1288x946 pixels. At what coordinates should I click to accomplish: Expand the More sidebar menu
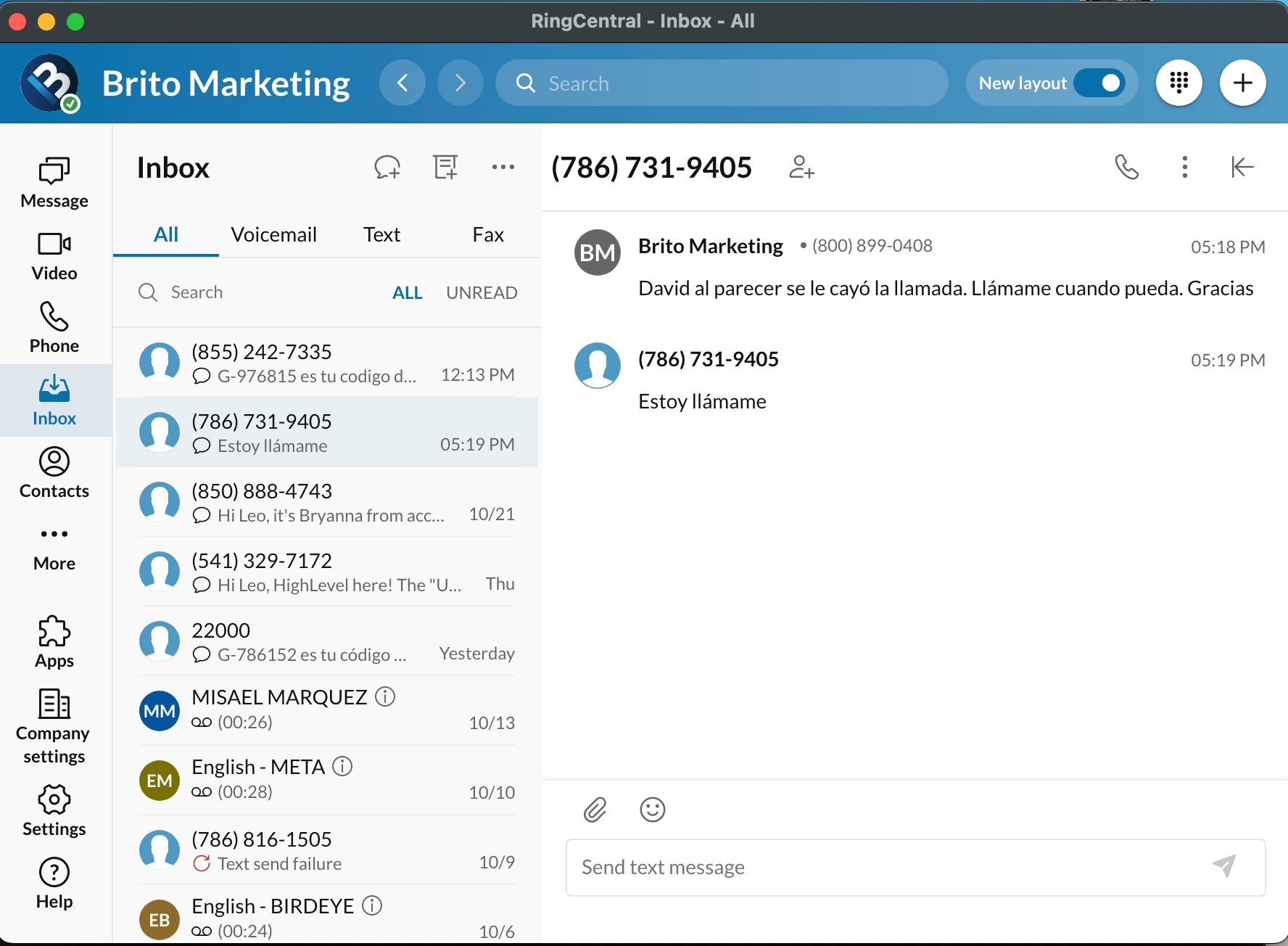point(54,548)
